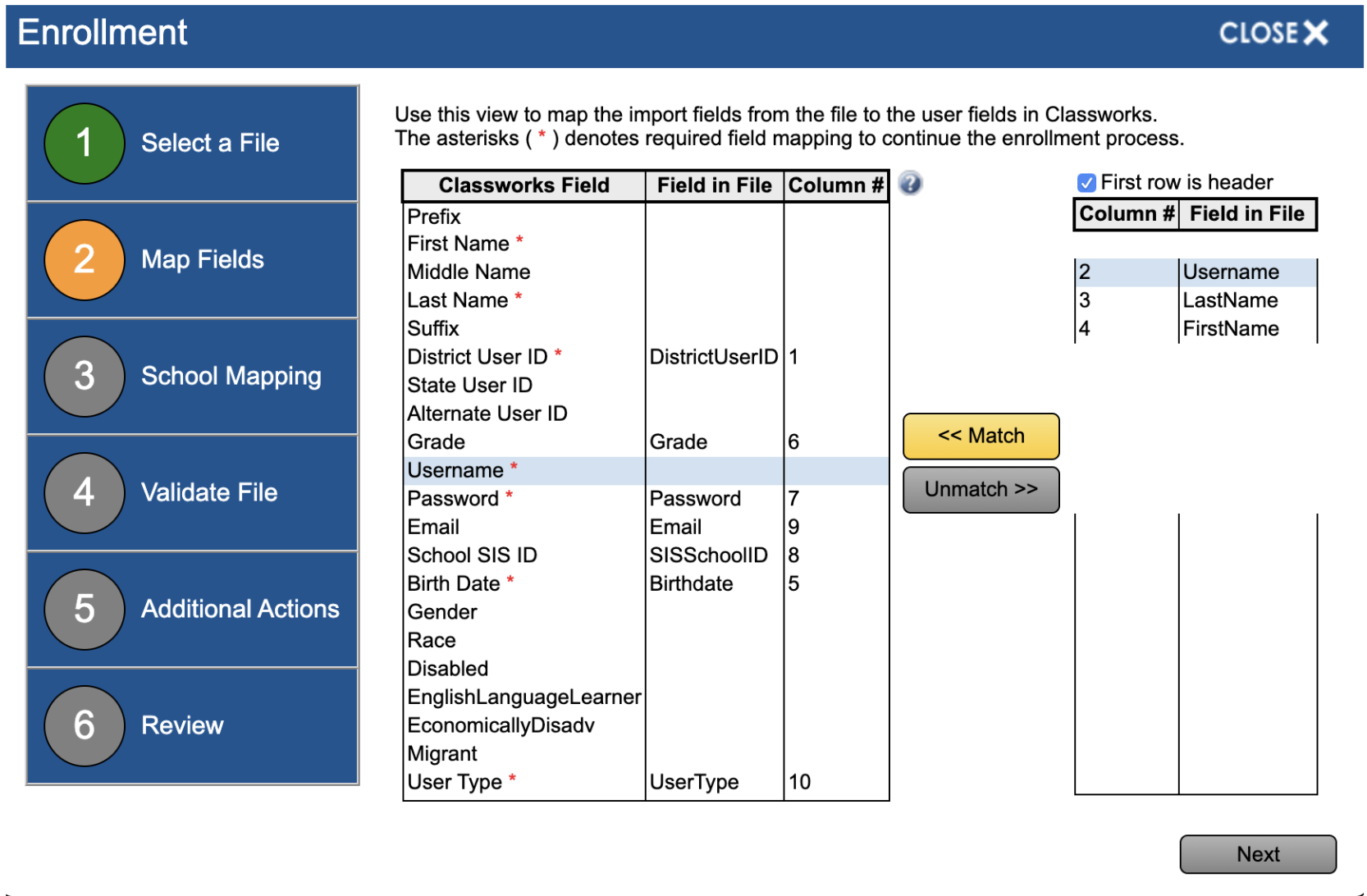Select the Disabled field row
The image size is (1367, 896).
click(x=646, y=669)
